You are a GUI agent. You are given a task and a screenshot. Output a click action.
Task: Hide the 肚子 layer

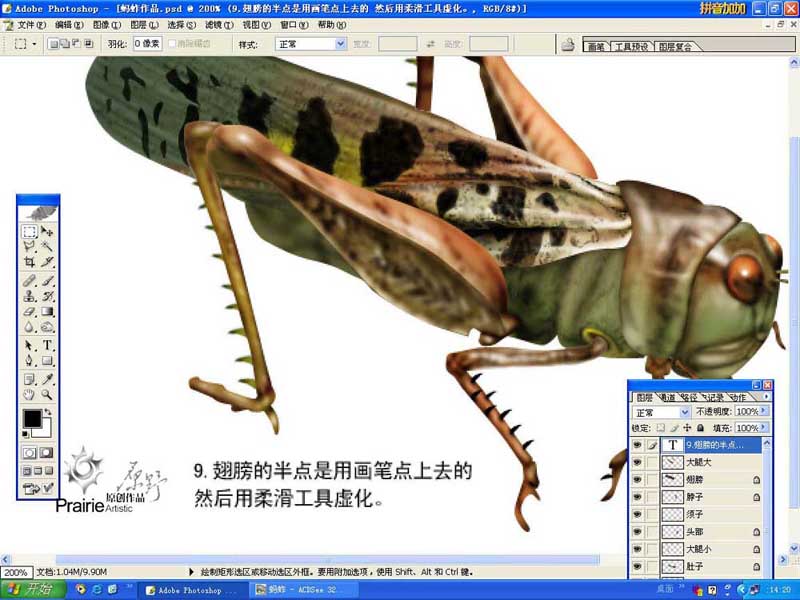(637, 566)
